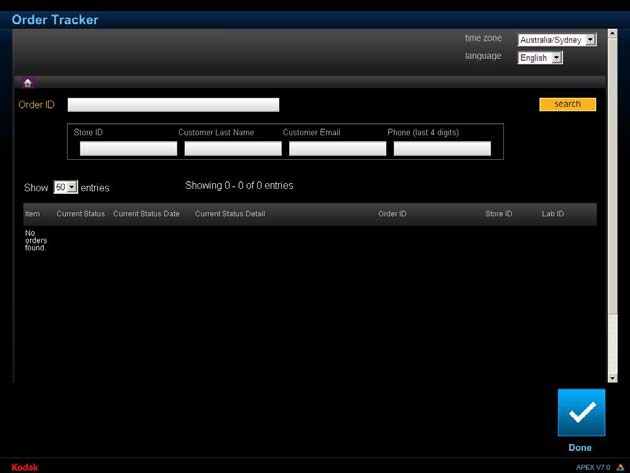The height and width of the screenshot is (473, 630).
Task: Sort by the Item column header
Action: point(33,214)
